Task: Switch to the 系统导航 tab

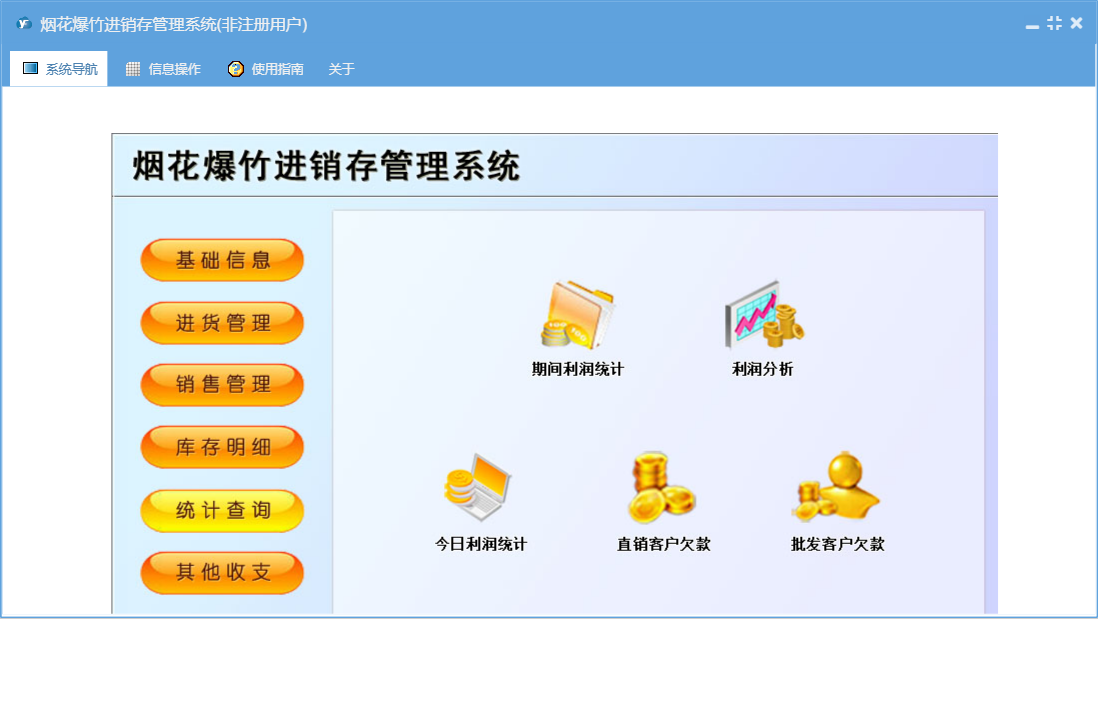Action: [x=60, y=69]
